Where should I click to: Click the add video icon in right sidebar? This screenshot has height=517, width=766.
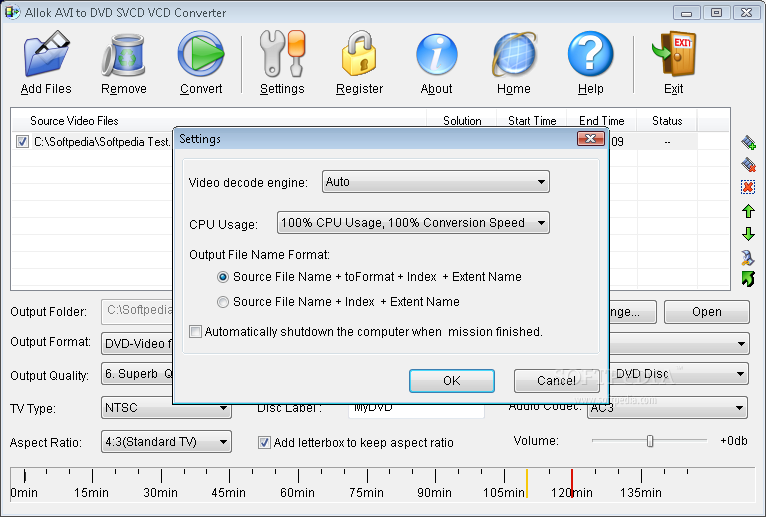click(x=748, y=142)
